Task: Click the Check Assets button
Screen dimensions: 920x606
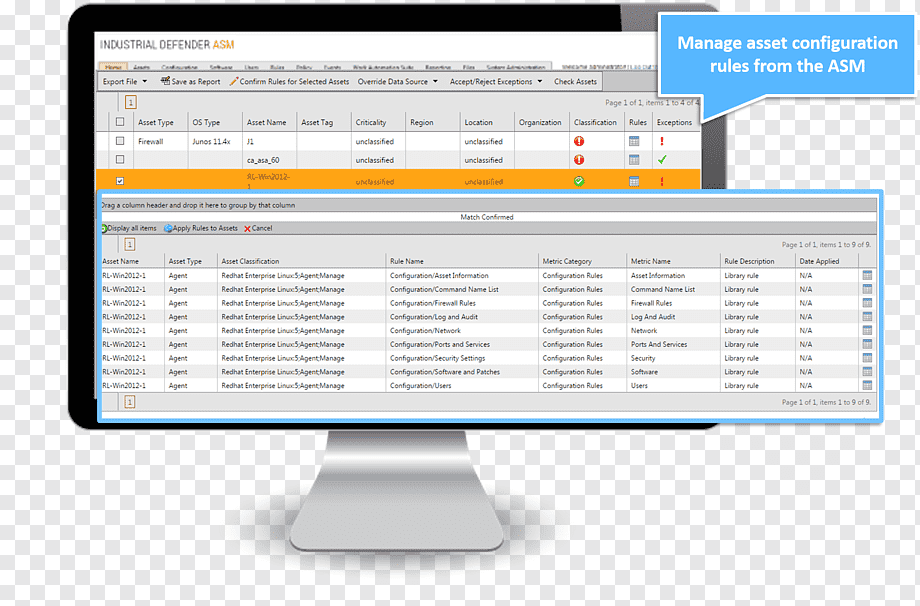Action: pos(575,82)
